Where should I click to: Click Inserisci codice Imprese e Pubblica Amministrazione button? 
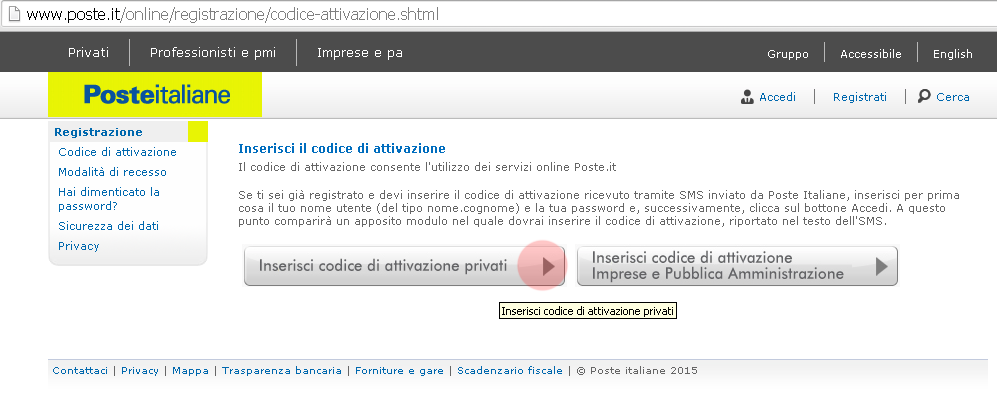[737, 266]
